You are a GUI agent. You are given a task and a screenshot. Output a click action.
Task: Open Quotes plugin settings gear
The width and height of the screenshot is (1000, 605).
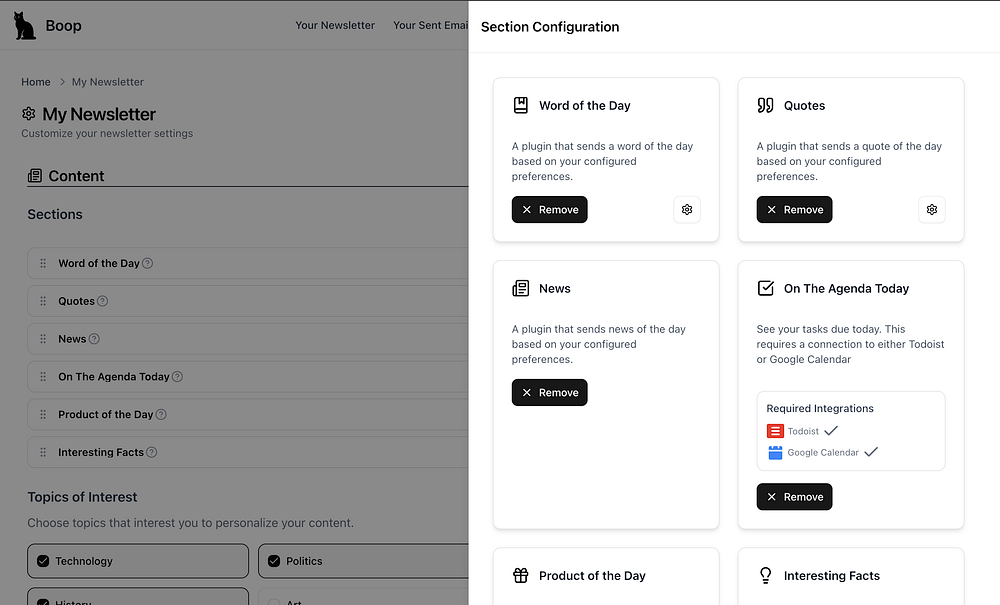click(x=932, y=210)
